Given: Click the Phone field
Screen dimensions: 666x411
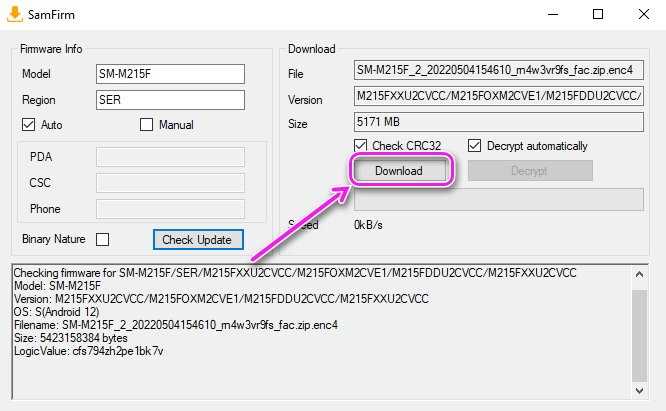Looking at the screenshot, I should point(170,209).
